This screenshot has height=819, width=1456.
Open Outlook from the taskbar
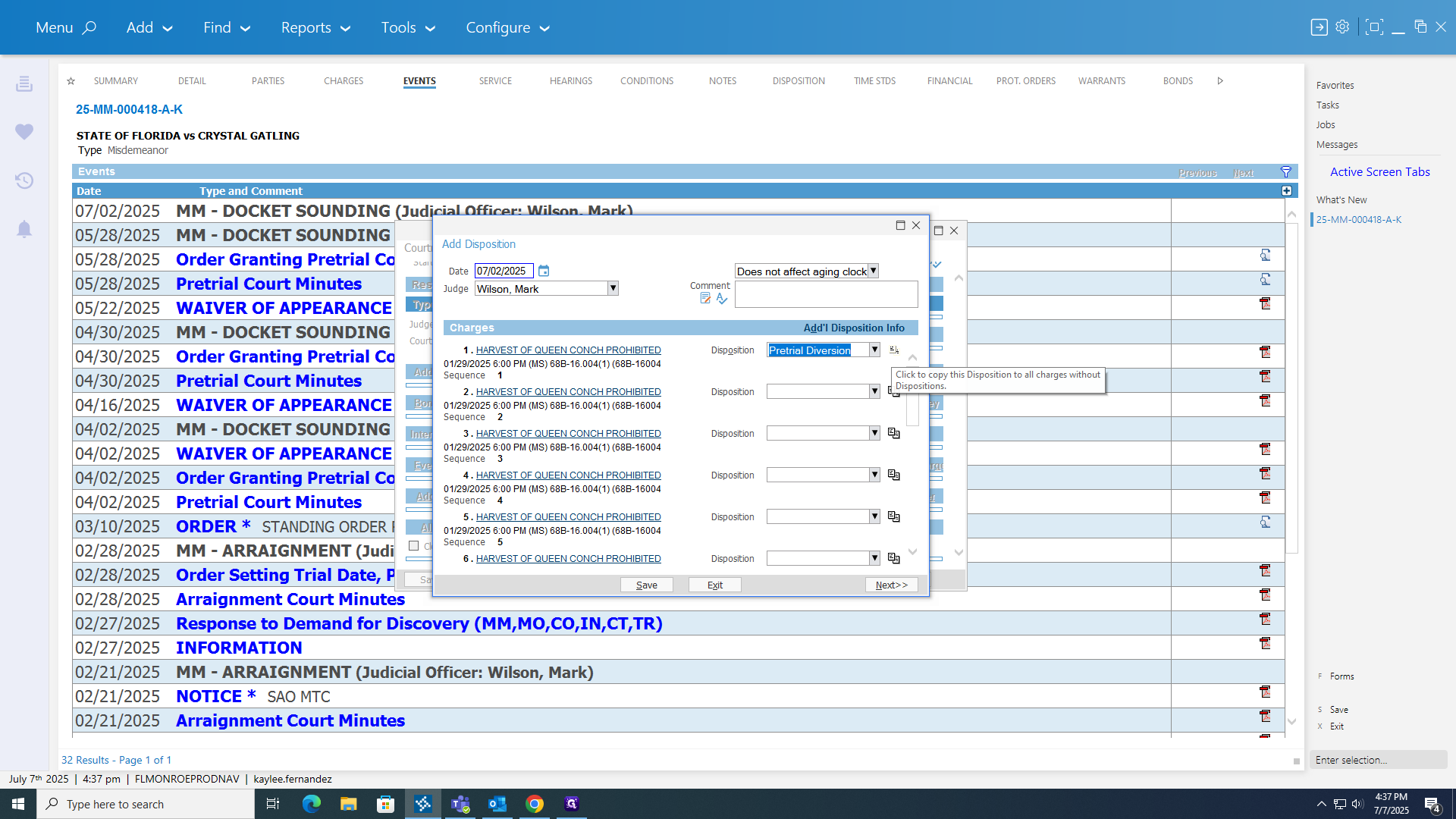tap(497, 804)
